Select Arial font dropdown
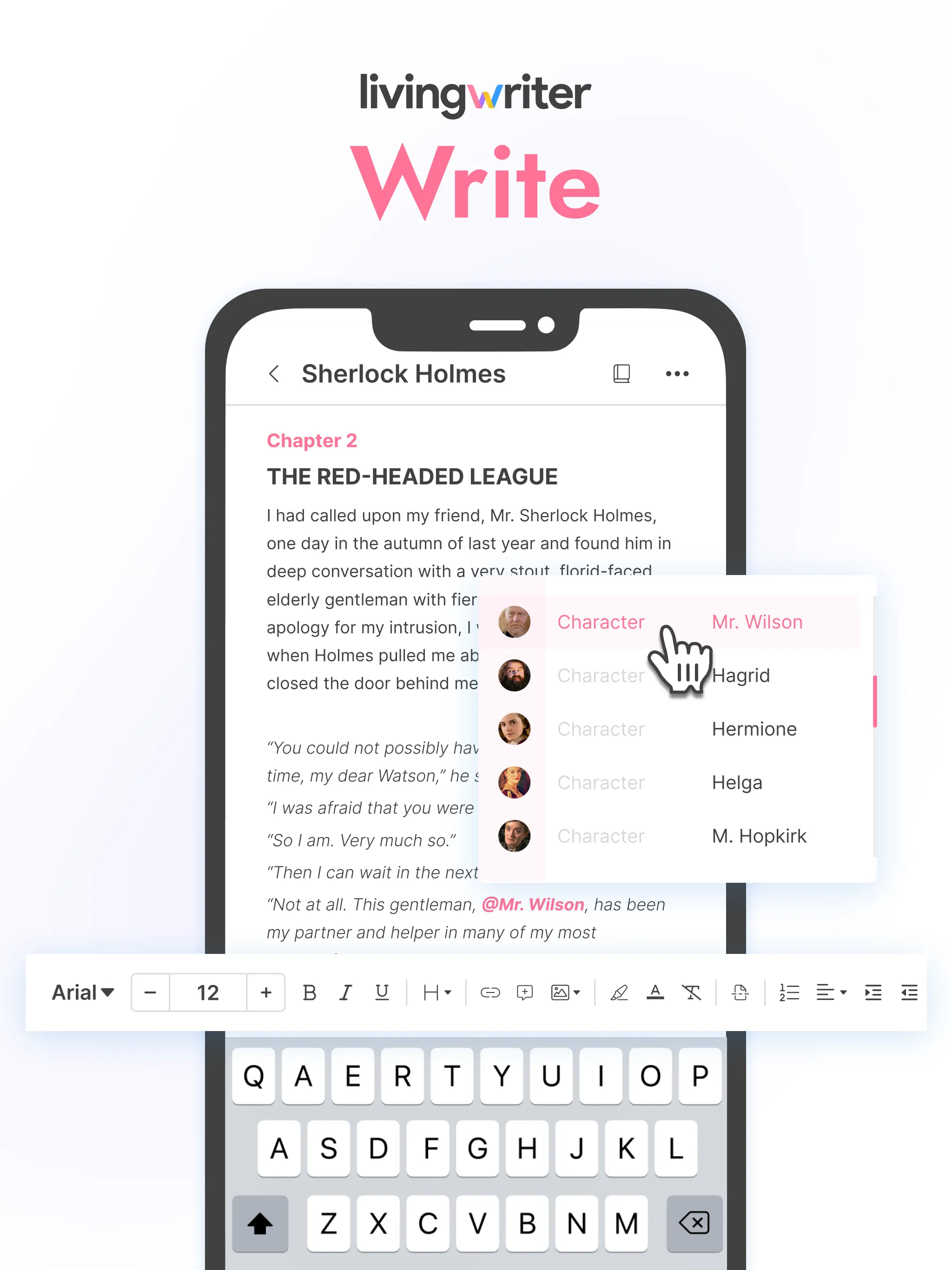 tap(79, 990)
